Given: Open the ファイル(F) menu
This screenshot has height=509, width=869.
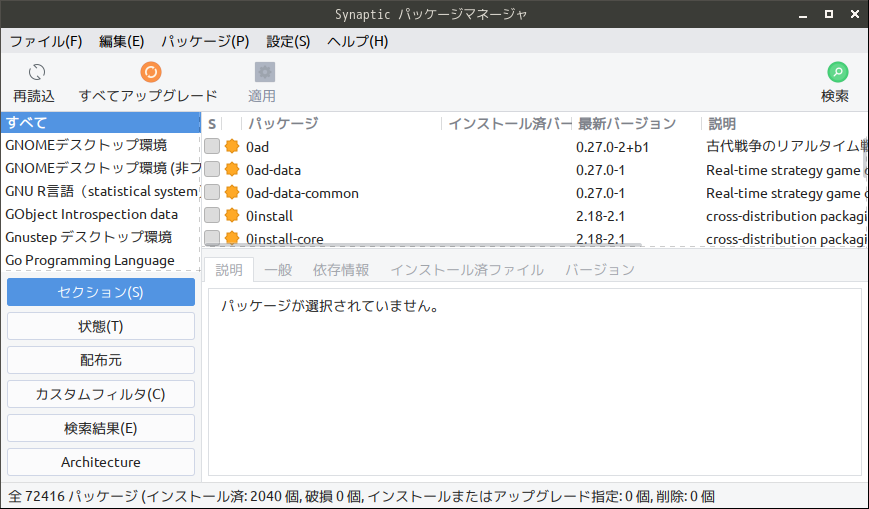Looking at the screenshot, I should 46,42.
